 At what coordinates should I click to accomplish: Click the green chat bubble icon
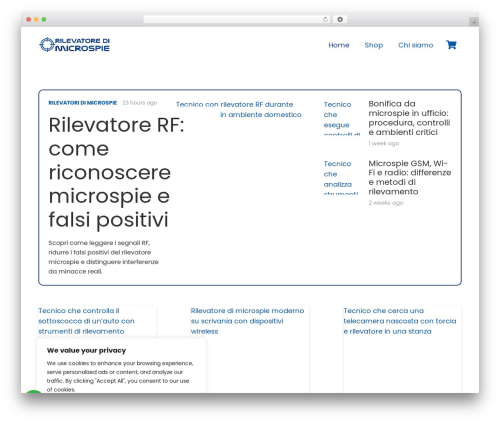point(33,391)
